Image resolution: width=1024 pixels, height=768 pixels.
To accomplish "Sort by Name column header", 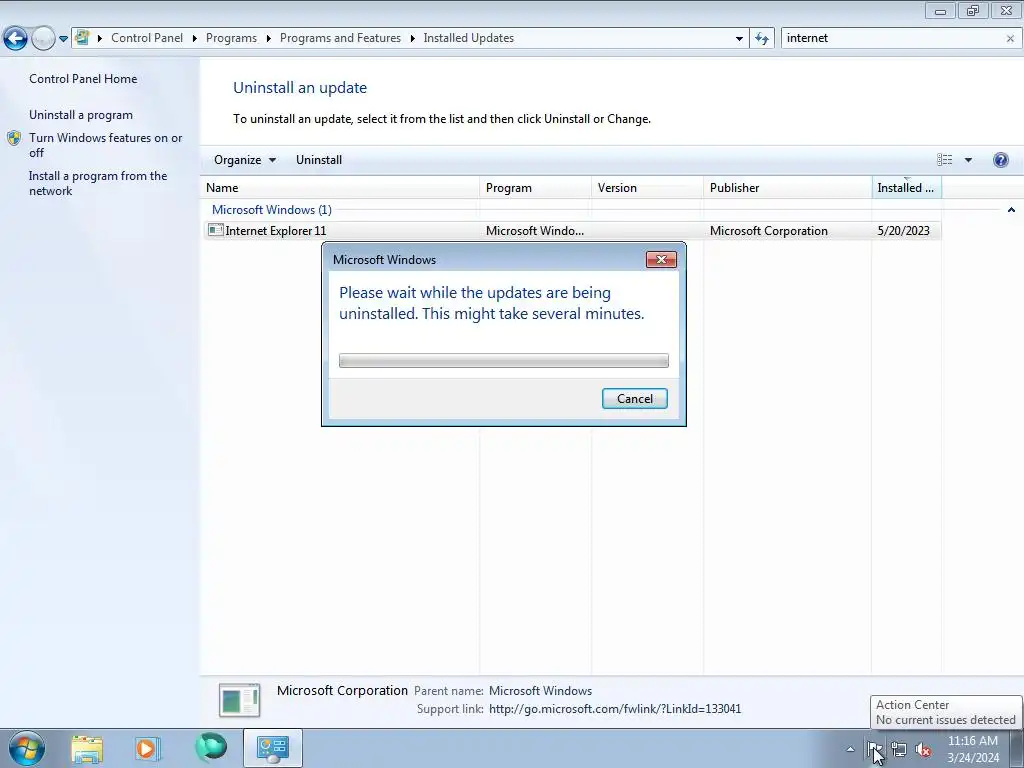I will point(340,188).
